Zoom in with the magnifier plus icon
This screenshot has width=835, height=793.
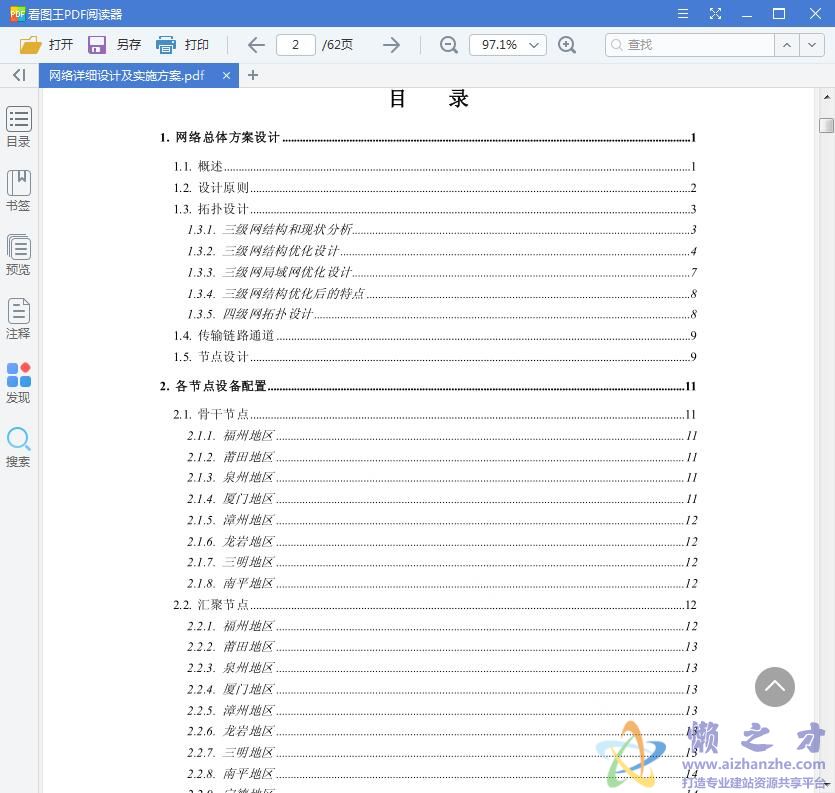point(568,45)
